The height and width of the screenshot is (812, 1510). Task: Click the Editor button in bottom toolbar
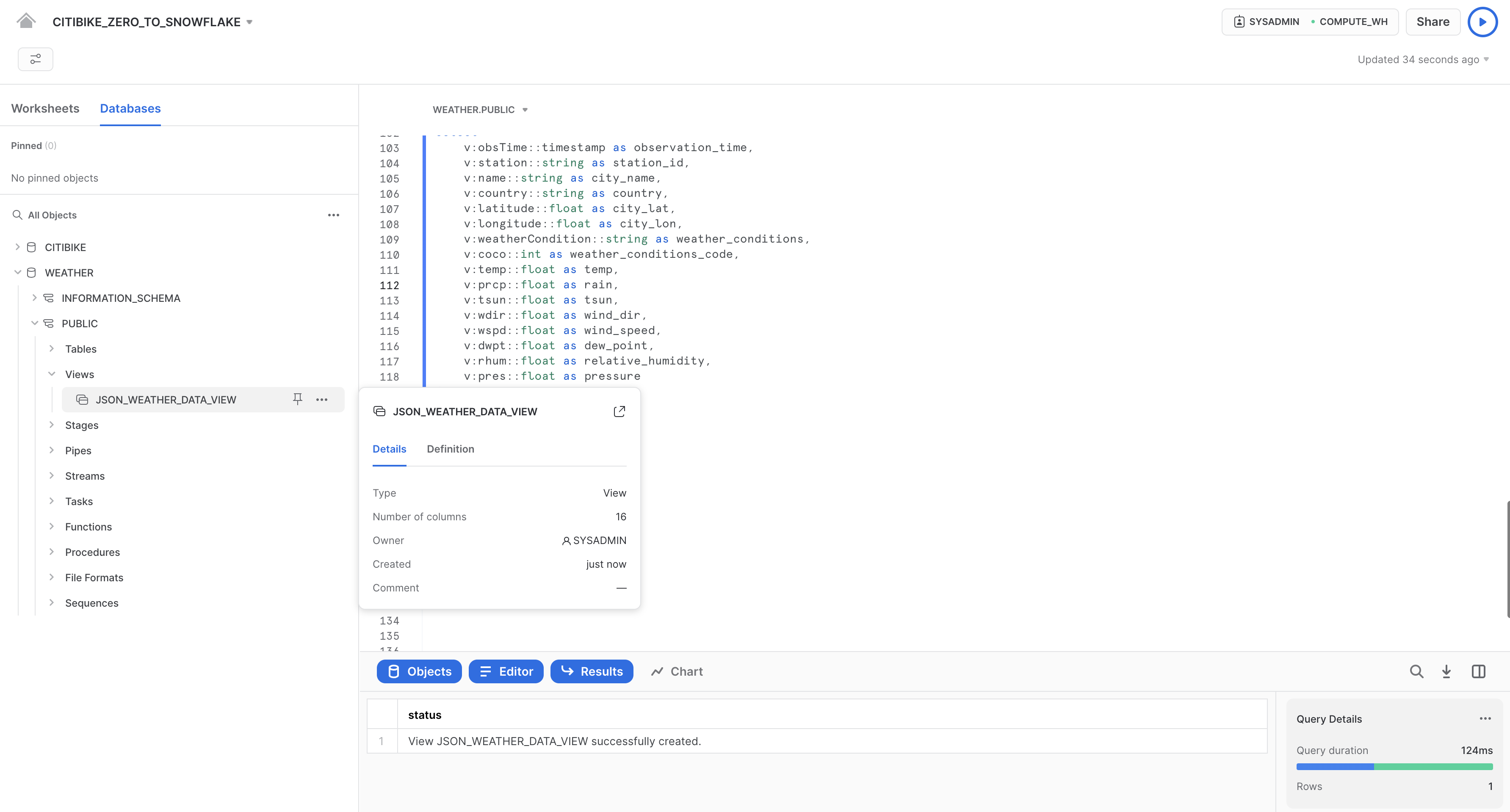[x=506, y=671]
